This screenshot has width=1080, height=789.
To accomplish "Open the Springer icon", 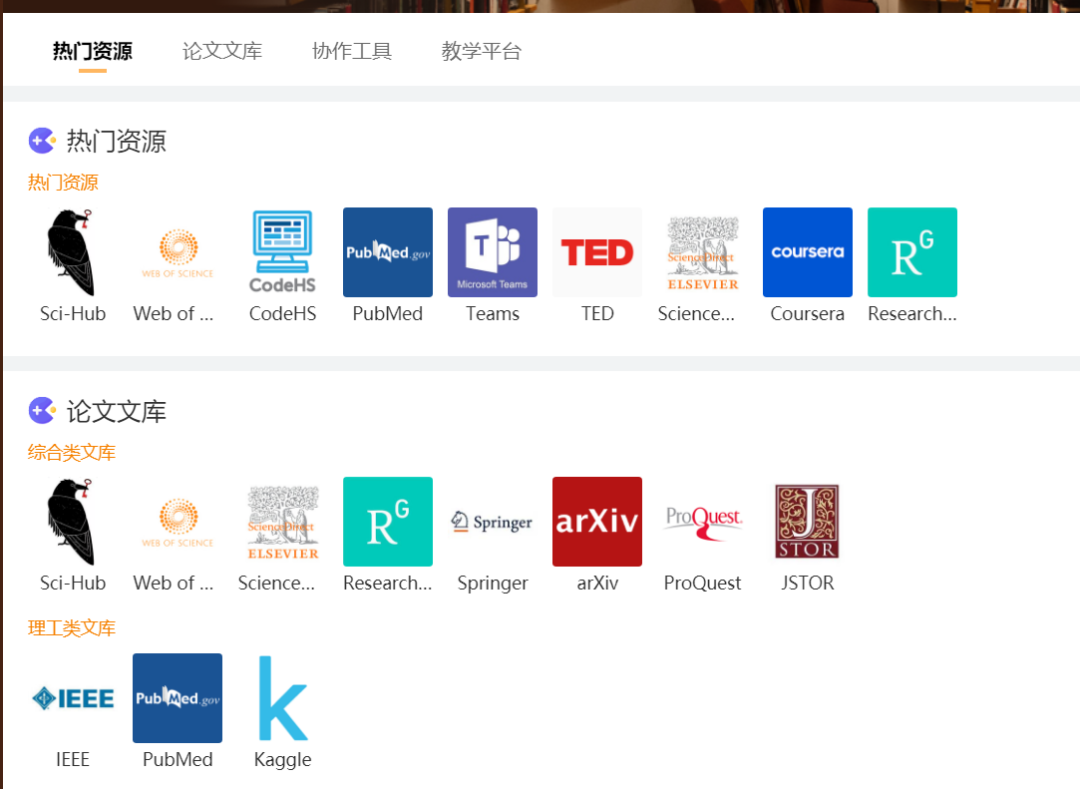I will tap(492, 522).
